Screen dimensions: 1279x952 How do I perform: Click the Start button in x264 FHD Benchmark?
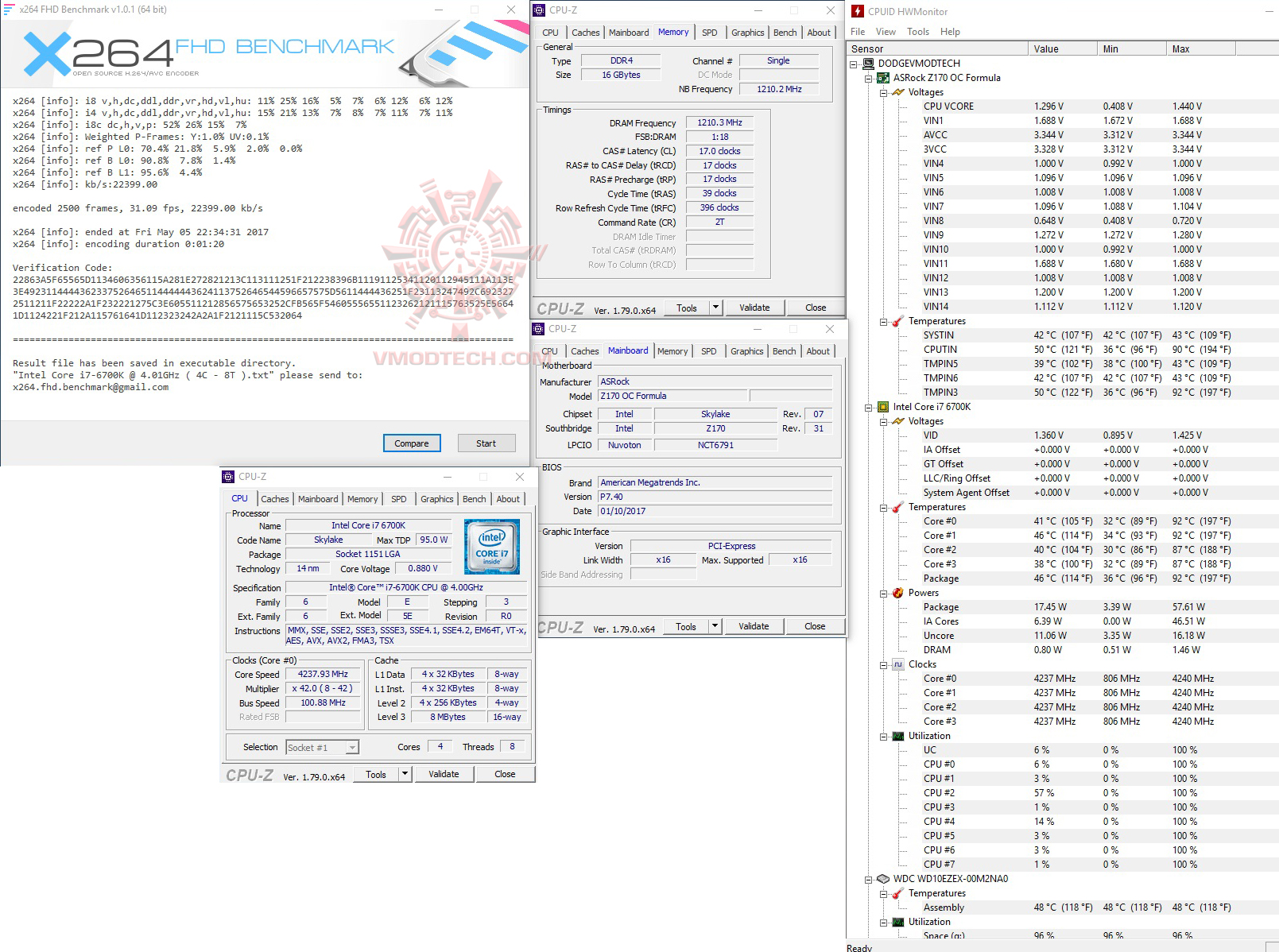point(486,443)
